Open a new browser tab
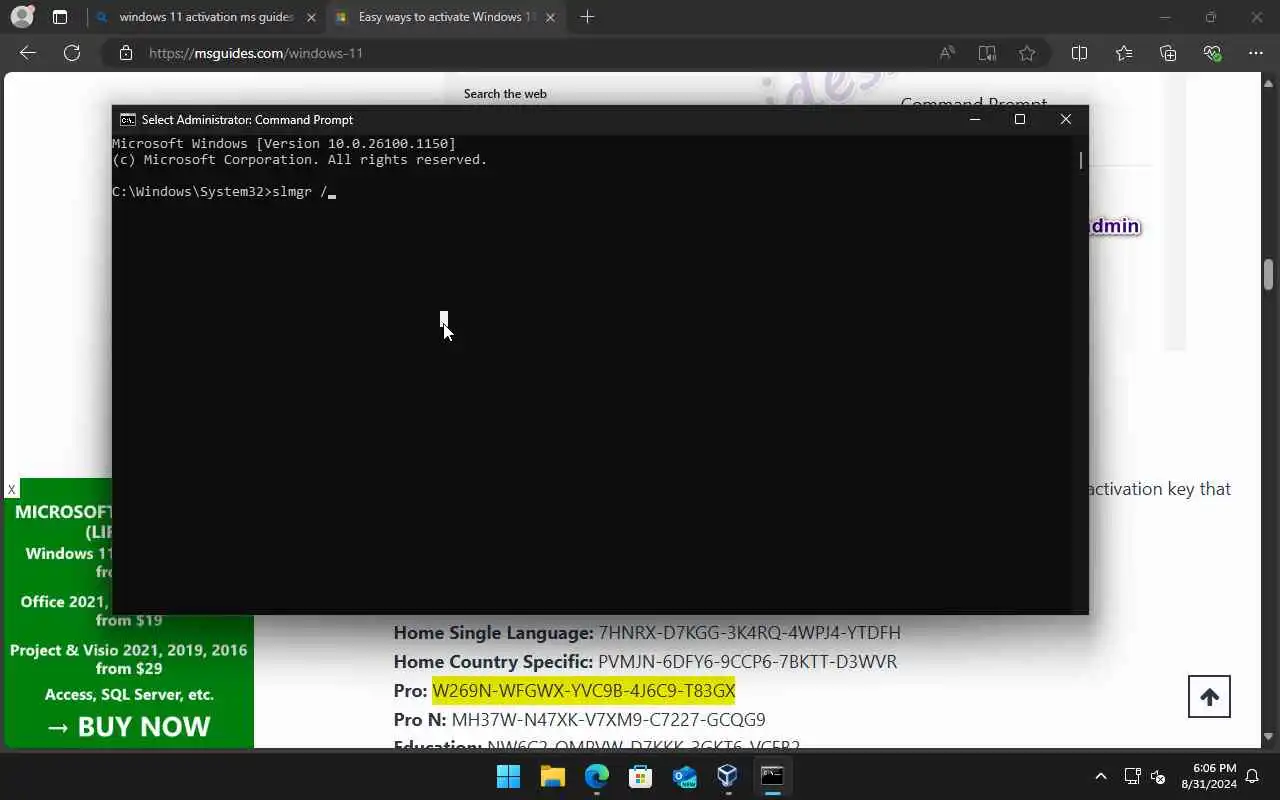Viewport: 1280px width, 800px height. click(x=587, y=17)
